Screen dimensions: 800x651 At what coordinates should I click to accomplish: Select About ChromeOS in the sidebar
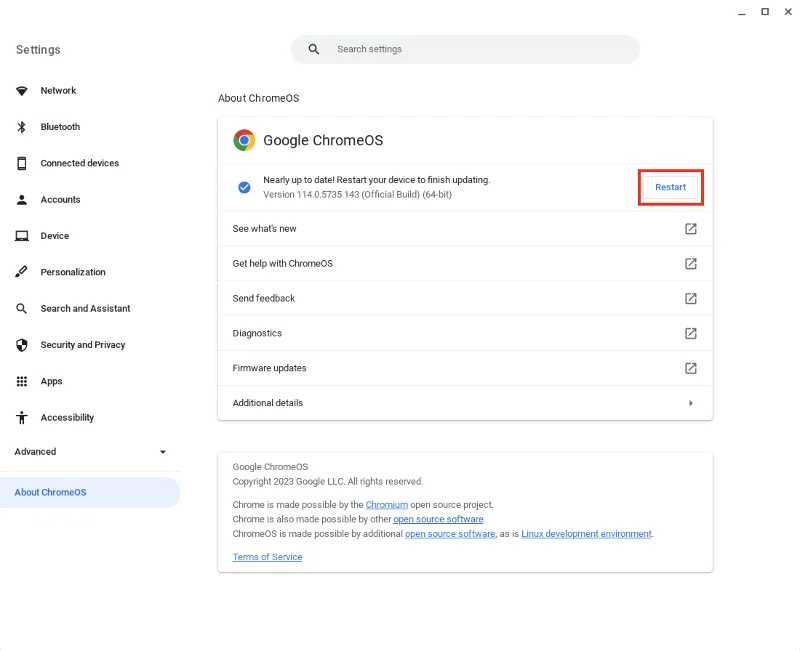pyautogui.click(x=50, y=492)
